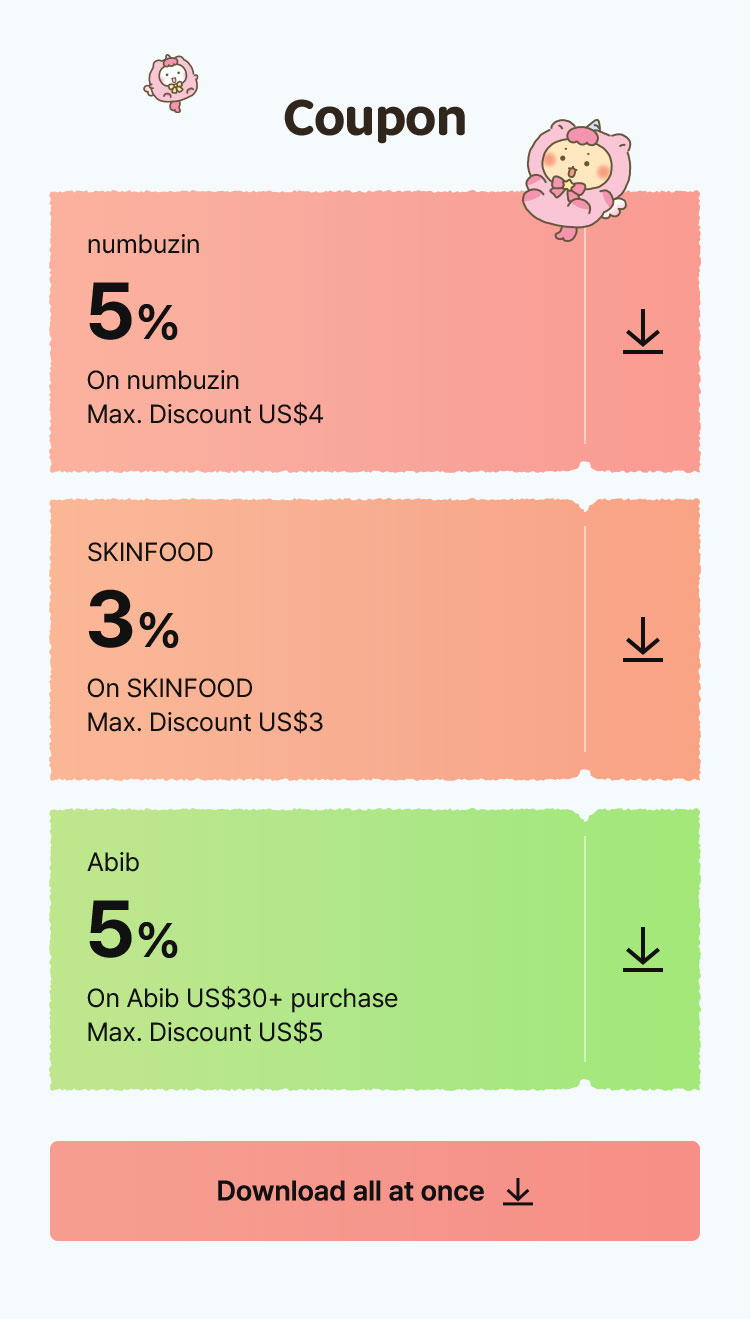Download the SKINFOOD 3% coupon
750x1319 pixels.
click(x=642, y=639)
